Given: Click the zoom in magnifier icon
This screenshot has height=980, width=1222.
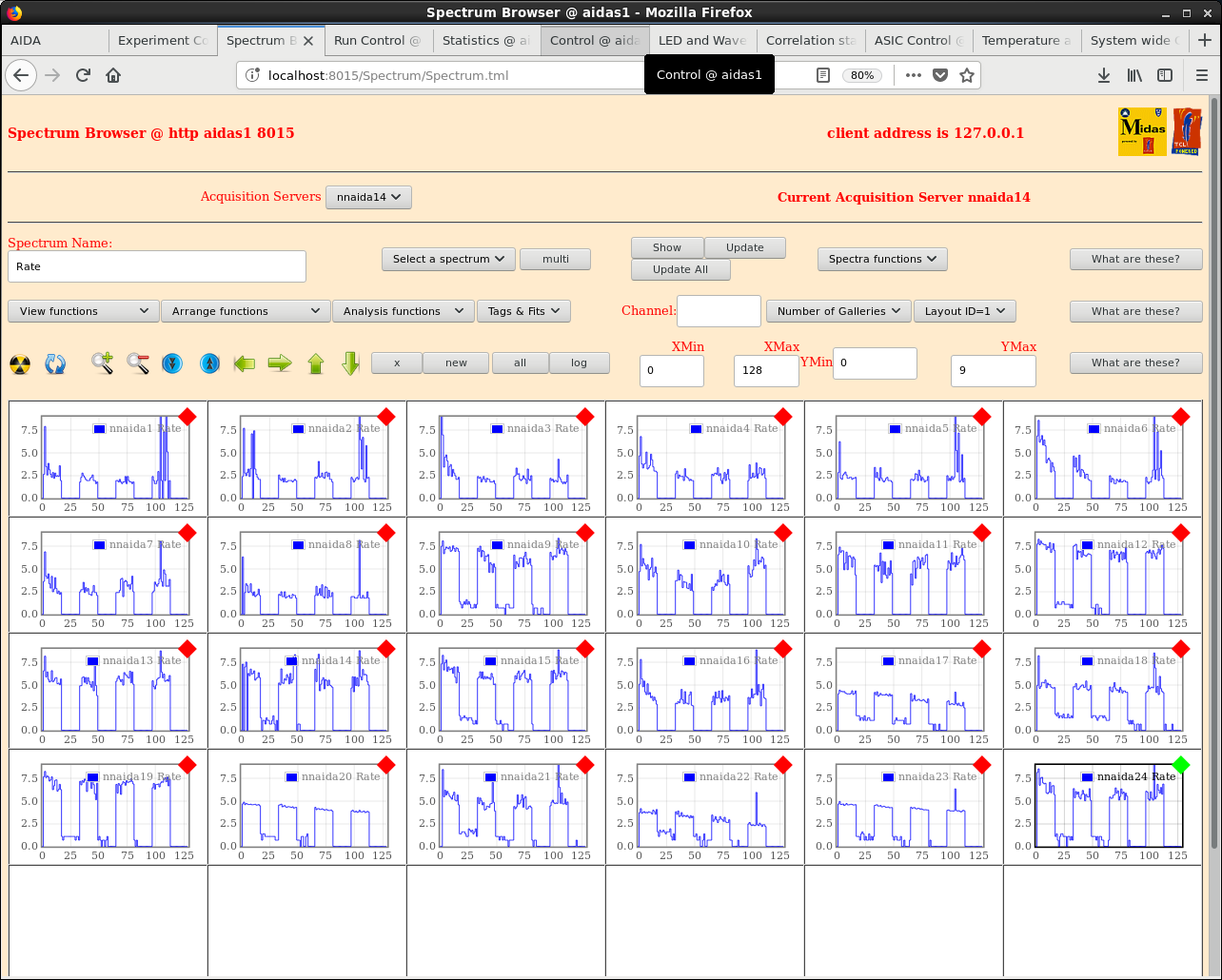Looking at the screenshot, I should [102, 363].
